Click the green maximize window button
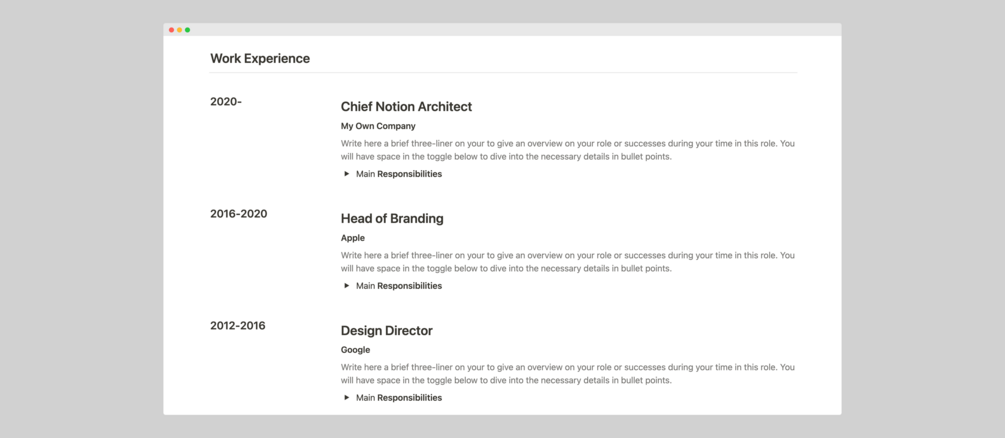The image size is (1005, 438). (187, 30)
